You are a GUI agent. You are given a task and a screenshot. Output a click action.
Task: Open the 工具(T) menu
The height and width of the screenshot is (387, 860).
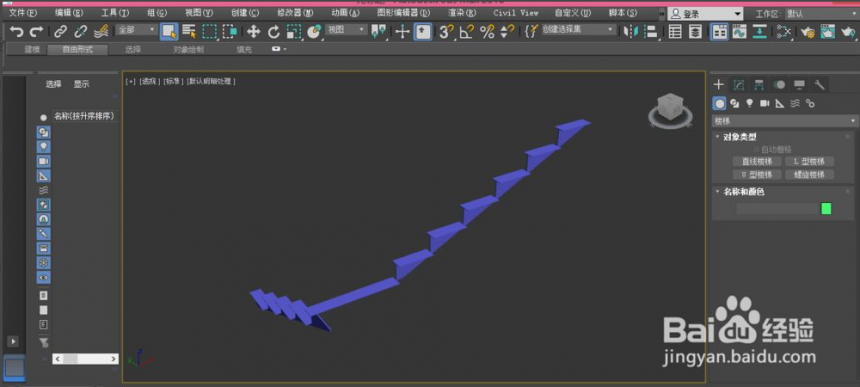coord(115,13)
